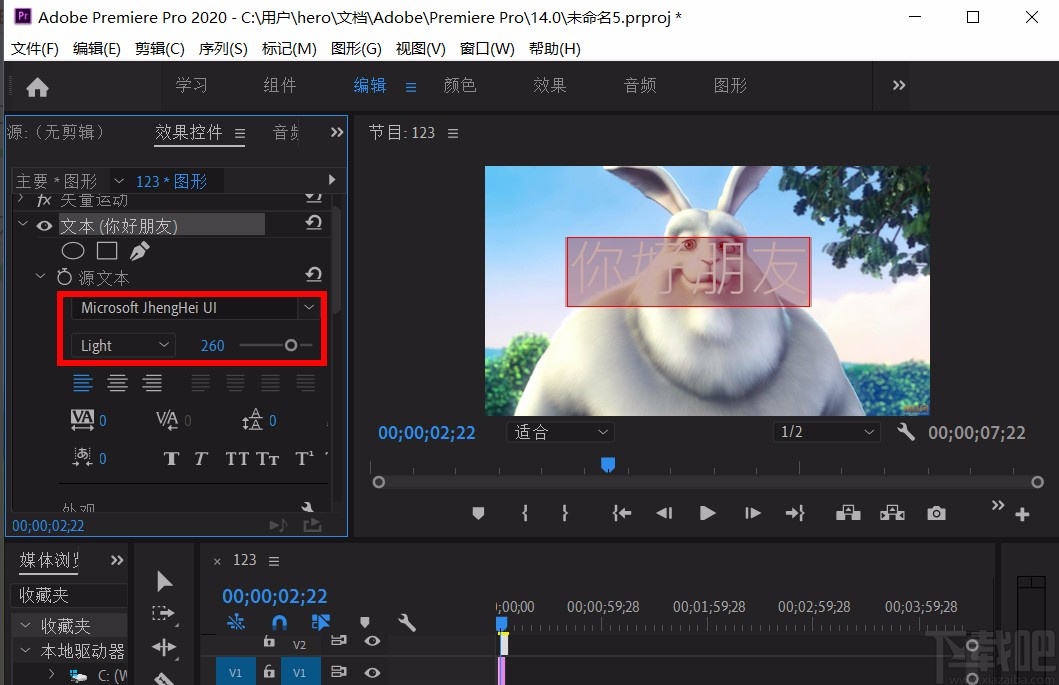The width and height of the screenshot is (1059, 685).
Task: Toggle V2 track lock
Action: pyautogui.click(x=269, y=640)
